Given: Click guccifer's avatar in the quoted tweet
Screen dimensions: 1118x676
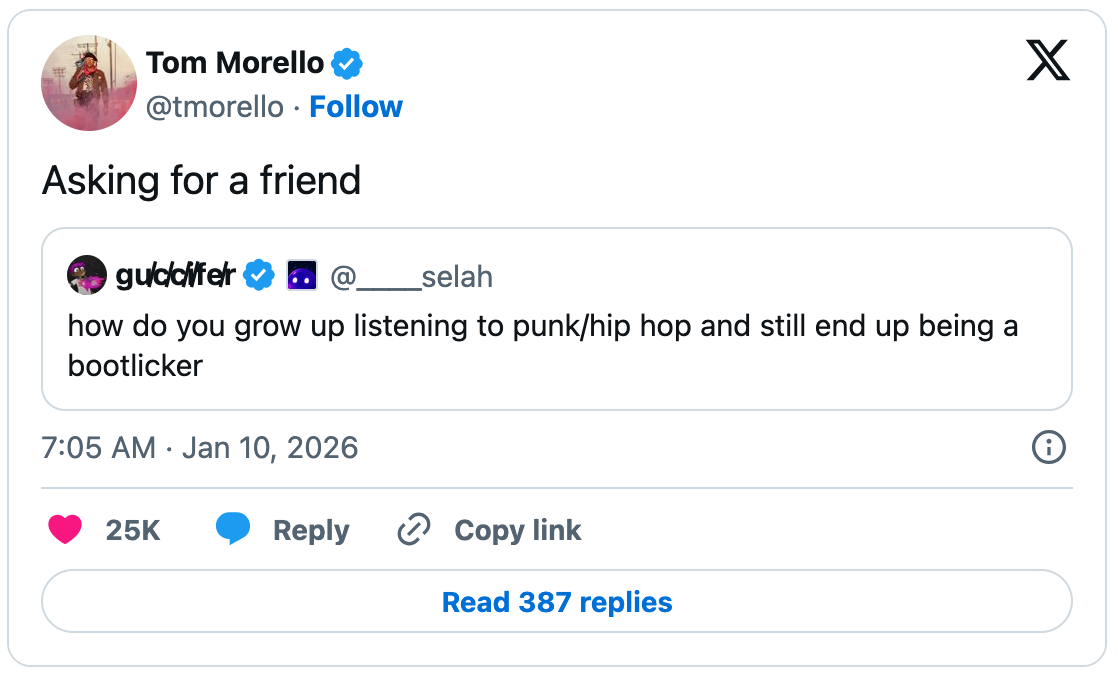Looking at the screenshot, I should [x=88, y=275].
